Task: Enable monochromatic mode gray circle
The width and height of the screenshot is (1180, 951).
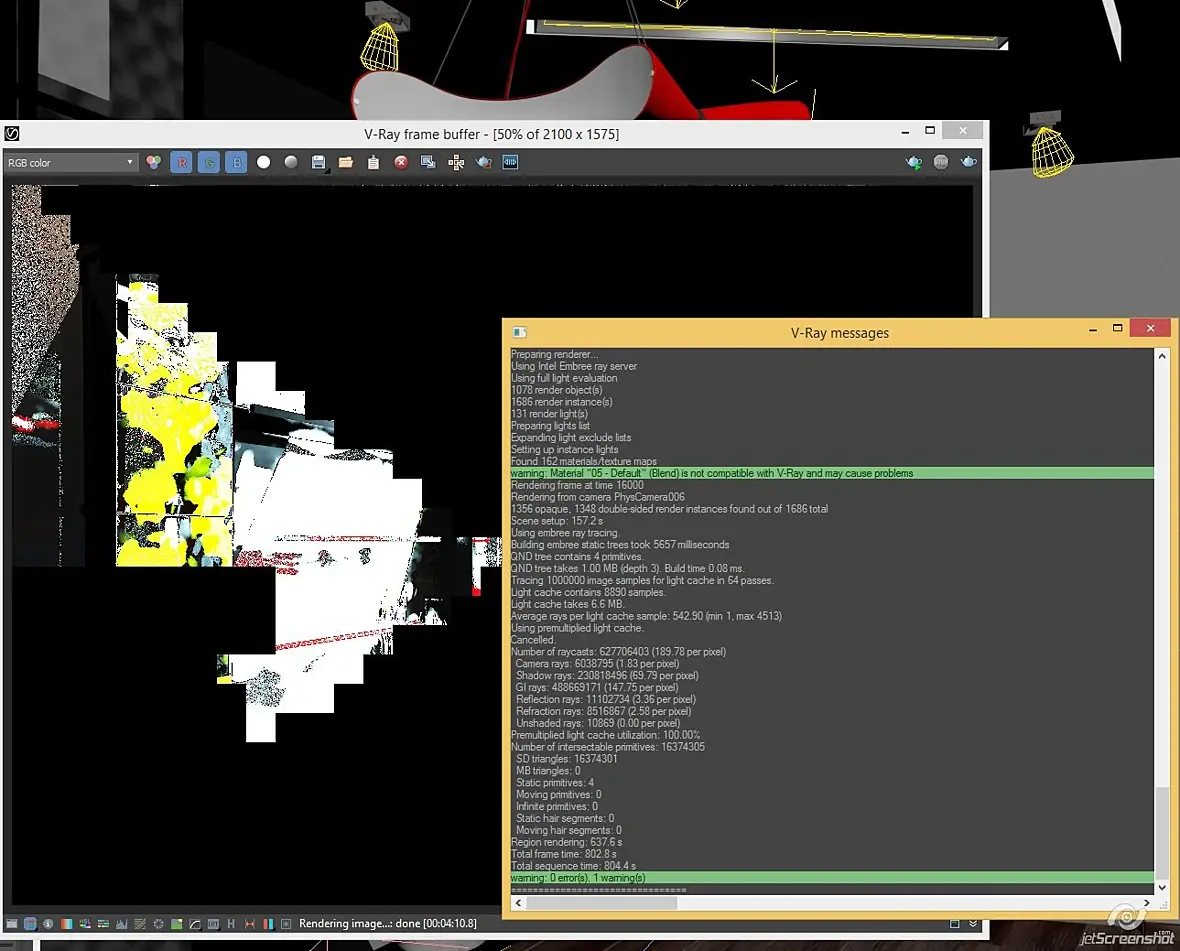Action: [291, 162]
